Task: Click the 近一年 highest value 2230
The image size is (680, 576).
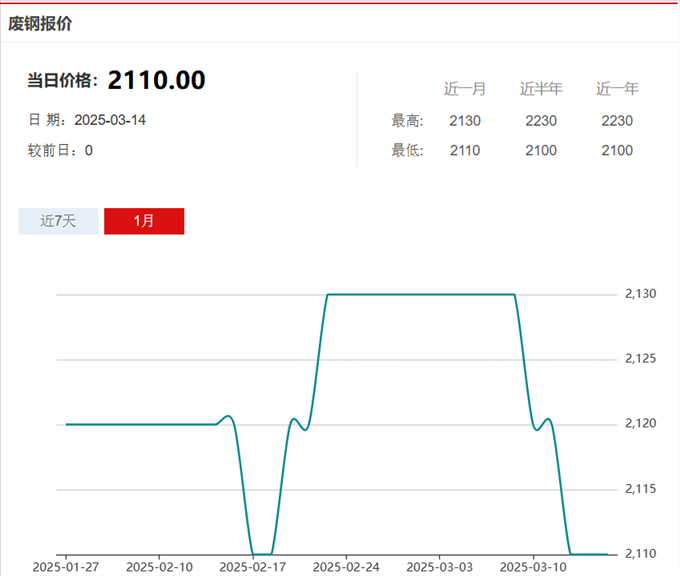Action: pos(617,121)
